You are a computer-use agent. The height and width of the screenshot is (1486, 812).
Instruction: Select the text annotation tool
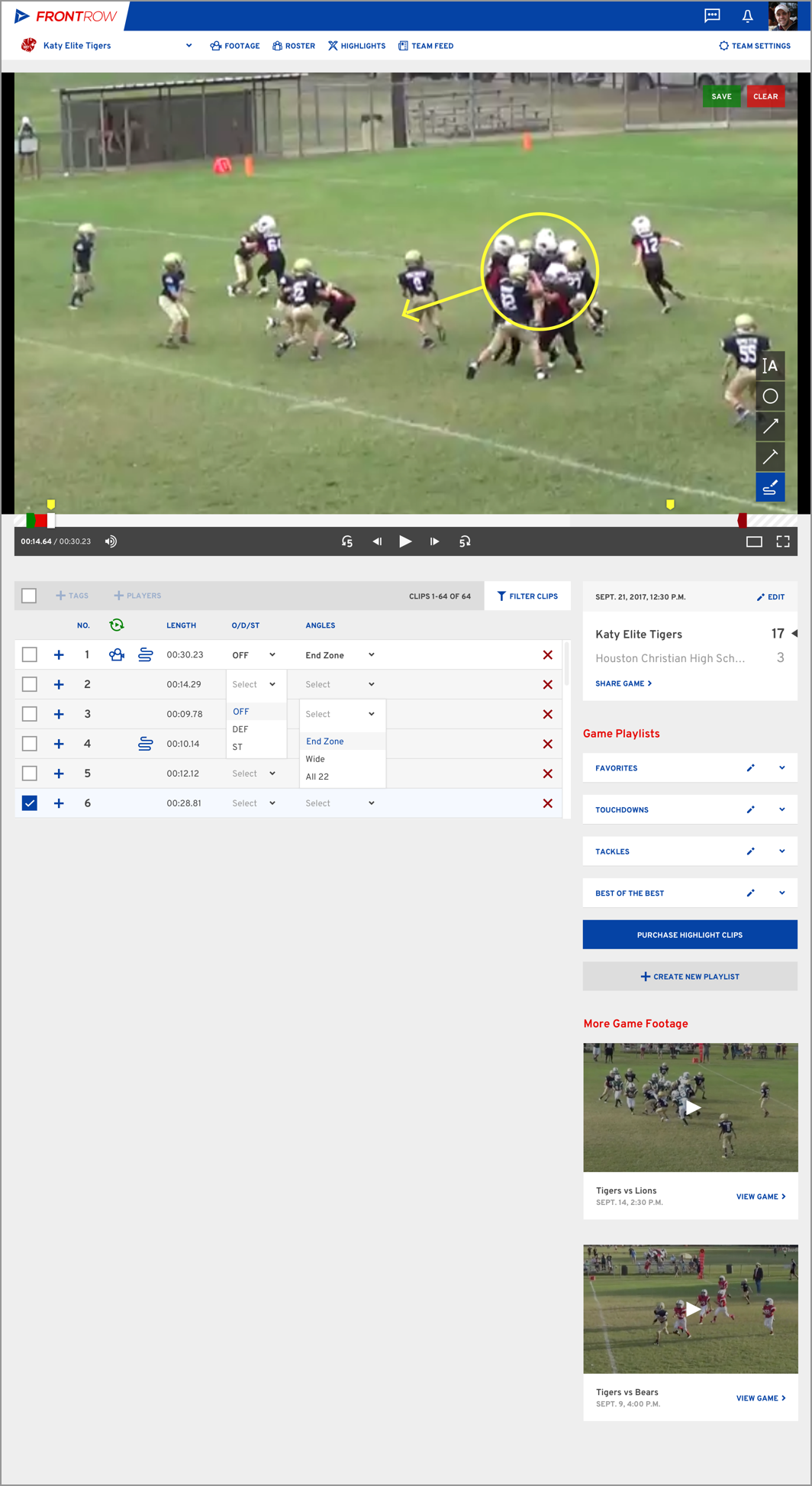tap(770, 366)
